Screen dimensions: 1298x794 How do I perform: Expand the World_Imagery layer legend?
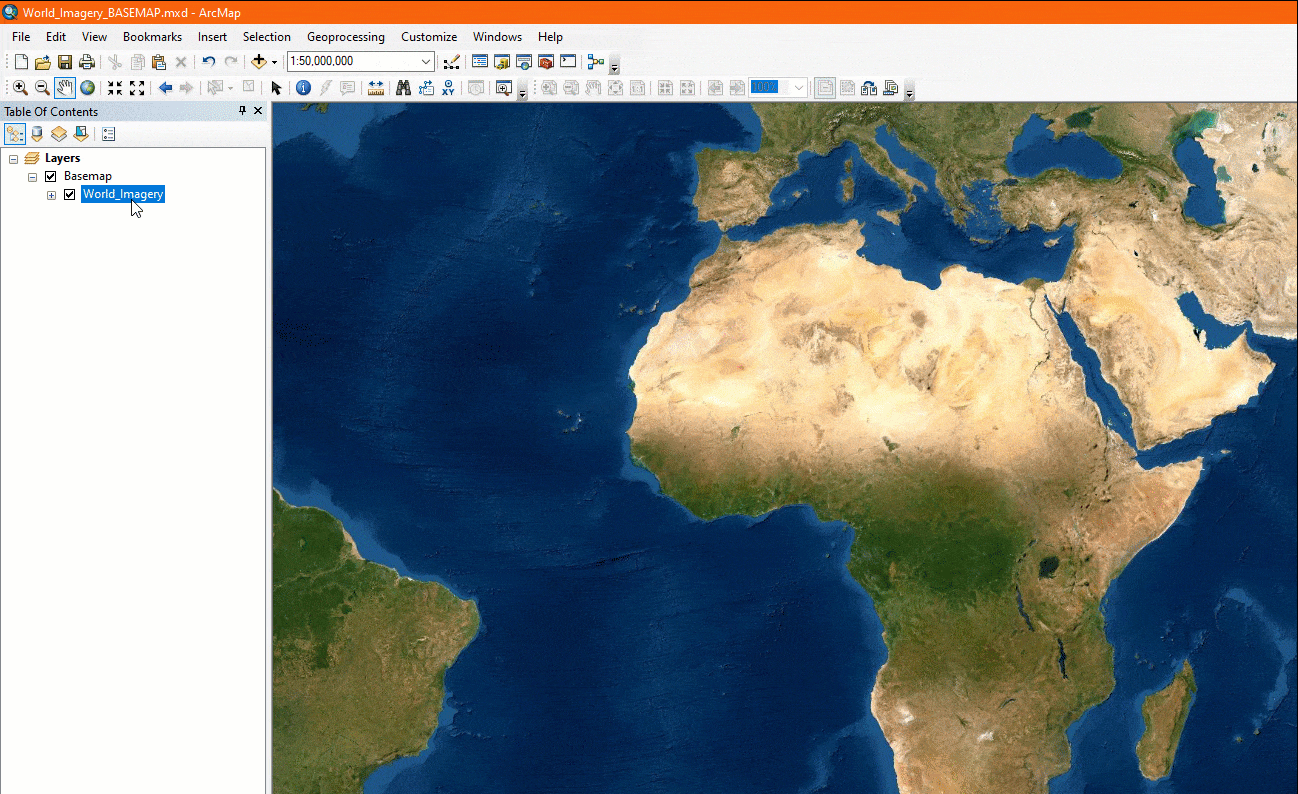tap(51, 195)
